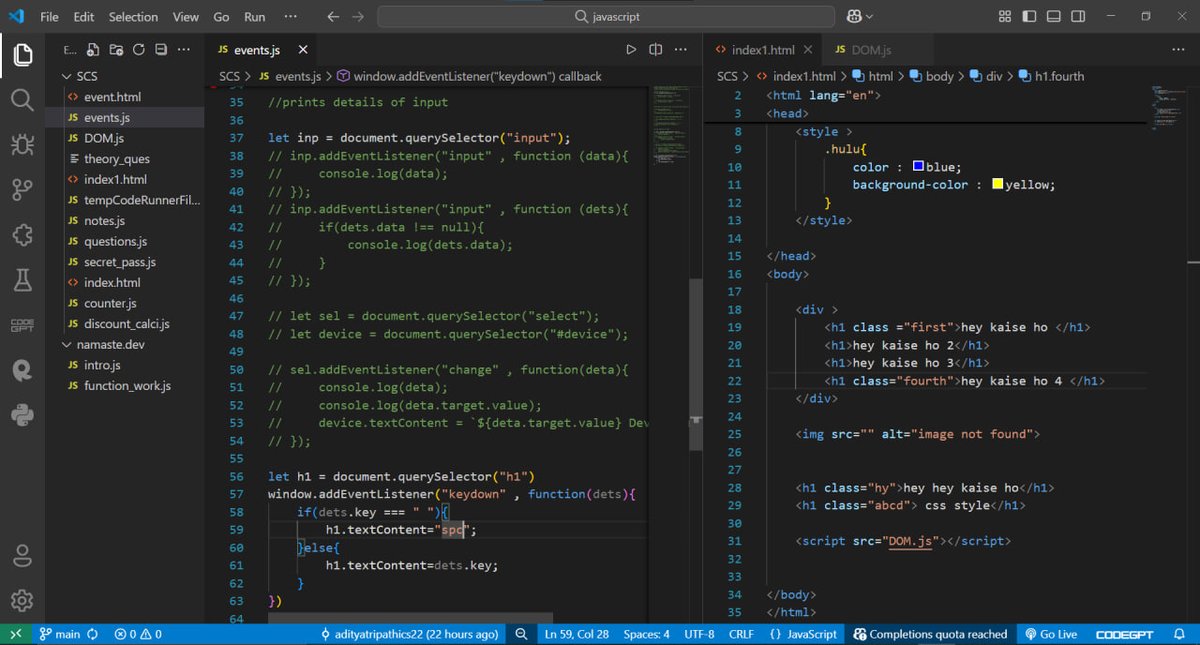Click the command center search box
The width and height of the screenshot is (1200, 645).
(606, 17)
